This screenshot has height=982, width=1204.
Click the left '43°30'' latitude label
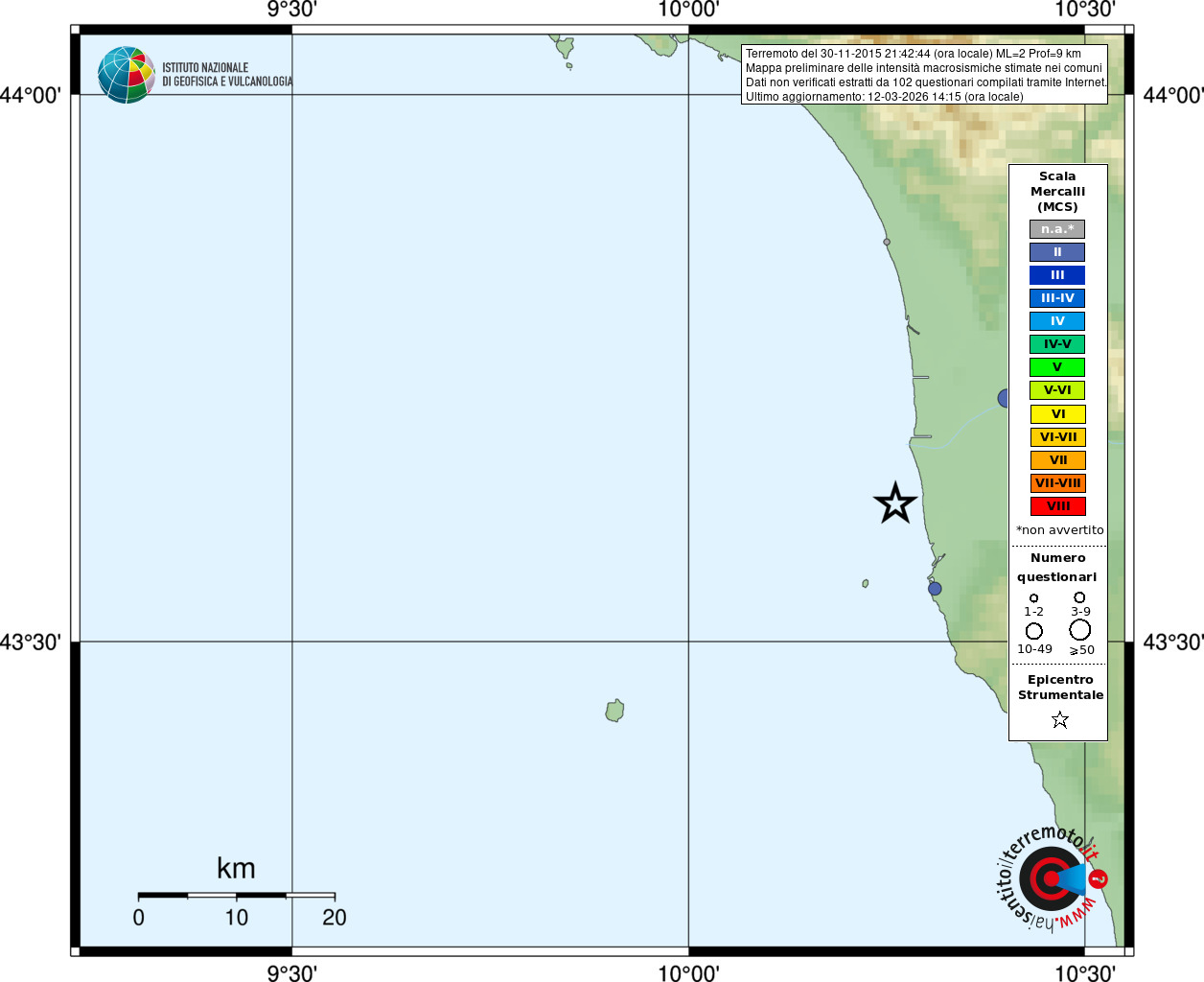[x=31, y=642]
